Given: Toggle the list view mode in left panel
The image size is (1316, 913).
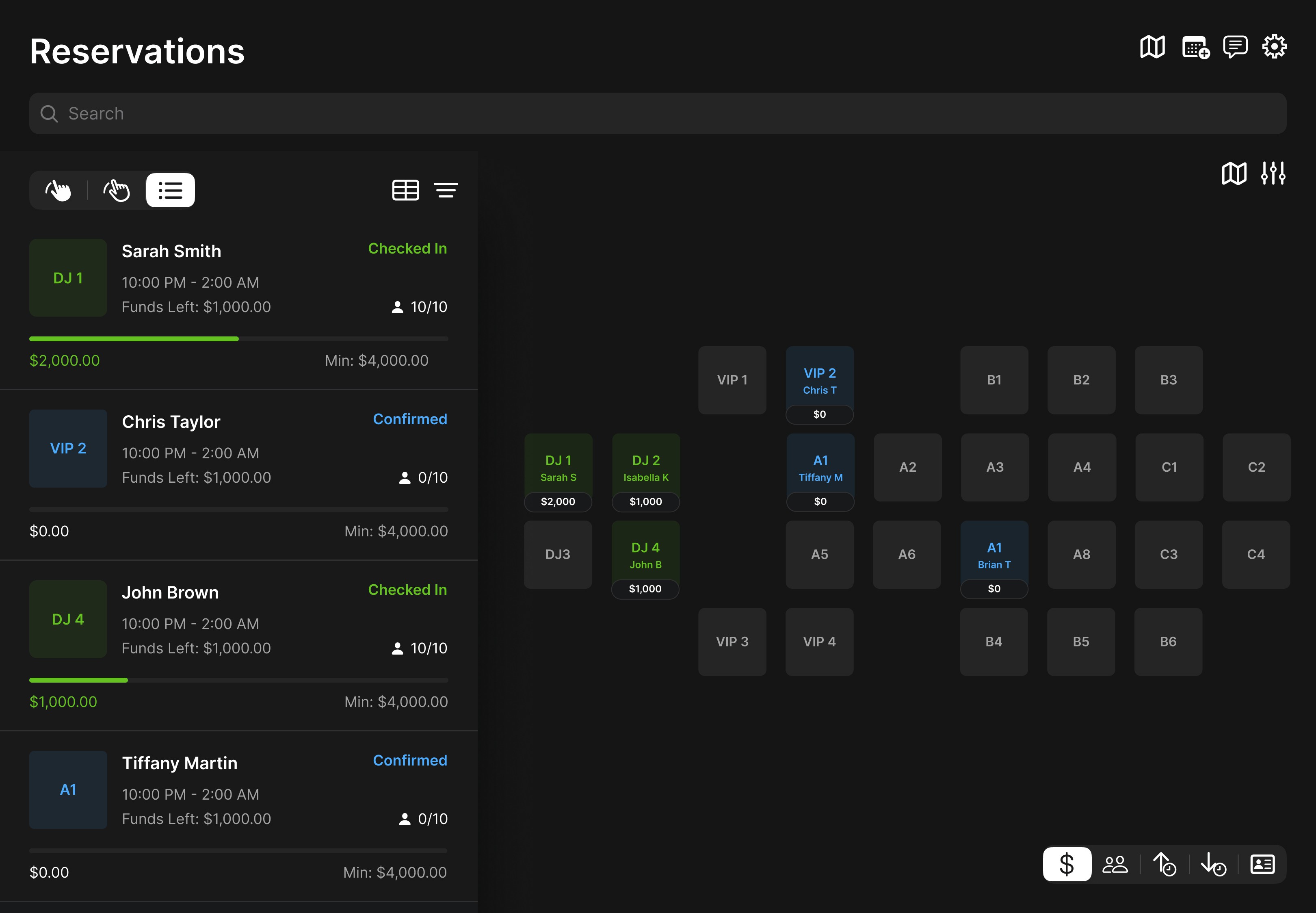Looking at the screenshot, I should click(170, 189).
